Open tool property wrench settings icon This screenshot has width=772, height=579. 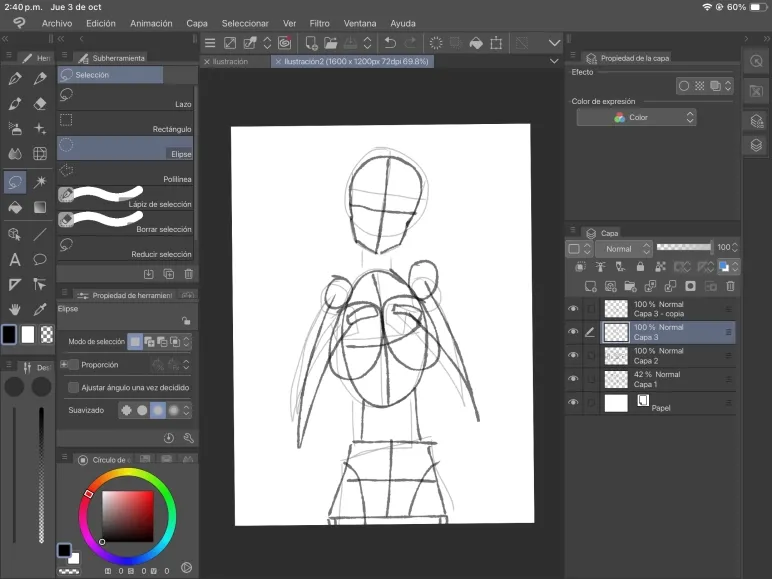(x=189, y=438)
